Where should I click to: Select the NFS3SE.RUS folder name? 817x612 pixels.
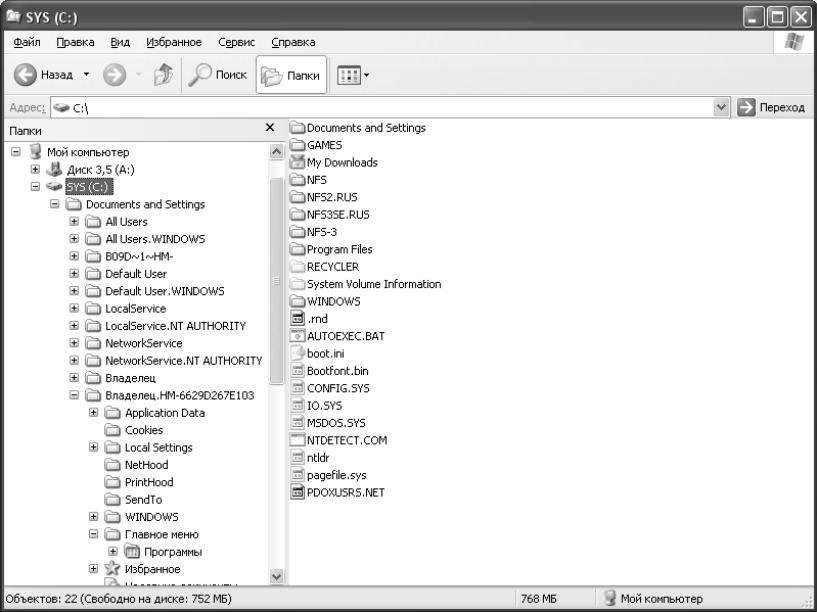[x=338, y=215]
